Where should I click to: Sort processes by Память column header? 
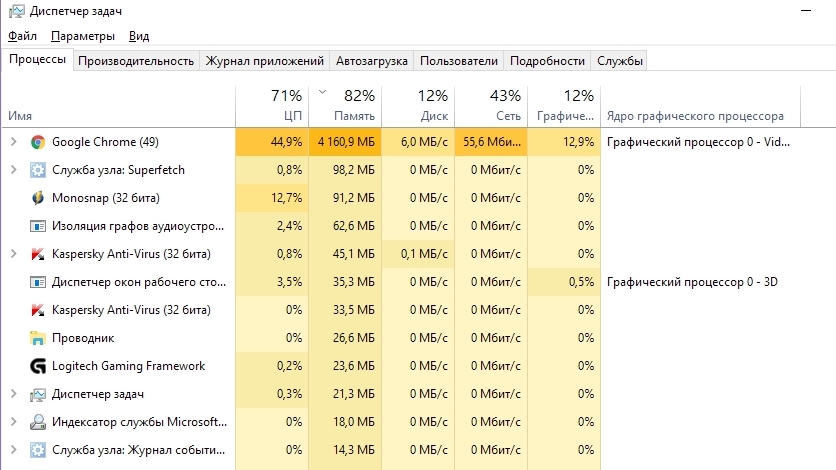(x=345, y=105)
